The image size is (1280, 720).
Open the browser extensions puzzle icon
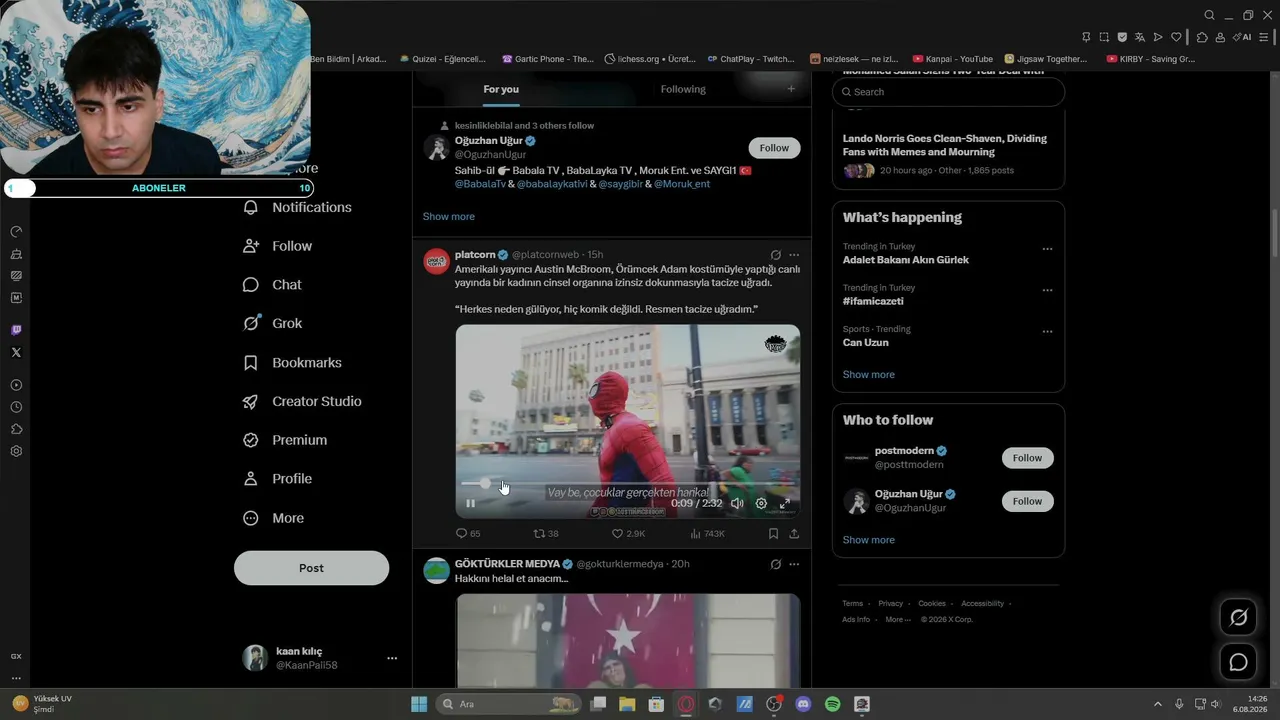[1202, 37]
